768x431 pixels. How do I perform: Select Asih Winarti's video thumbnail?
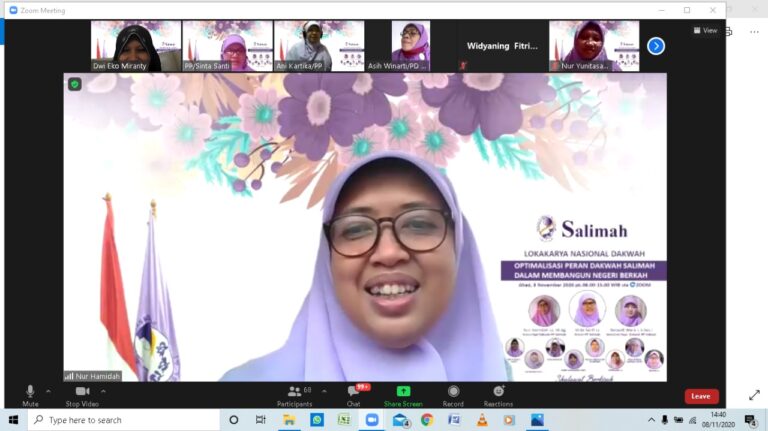pos(410,46)
